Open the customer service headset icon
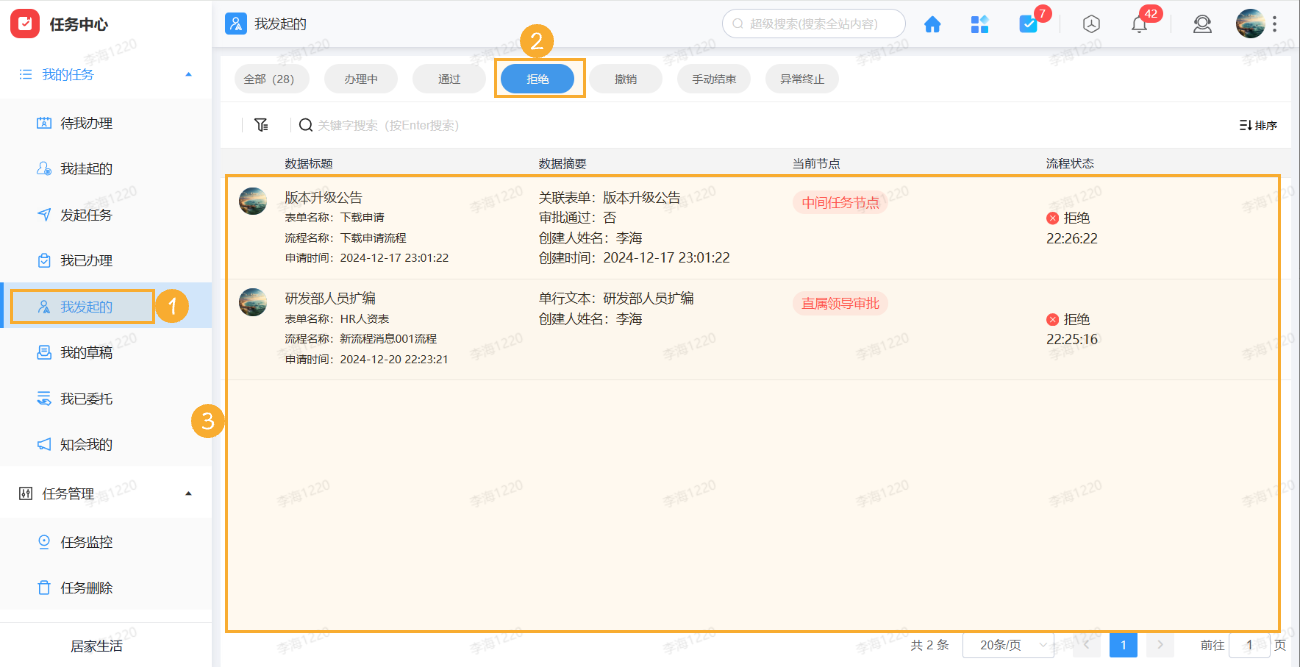The height and width of the screenshot is (667, 1300). 1202,24
